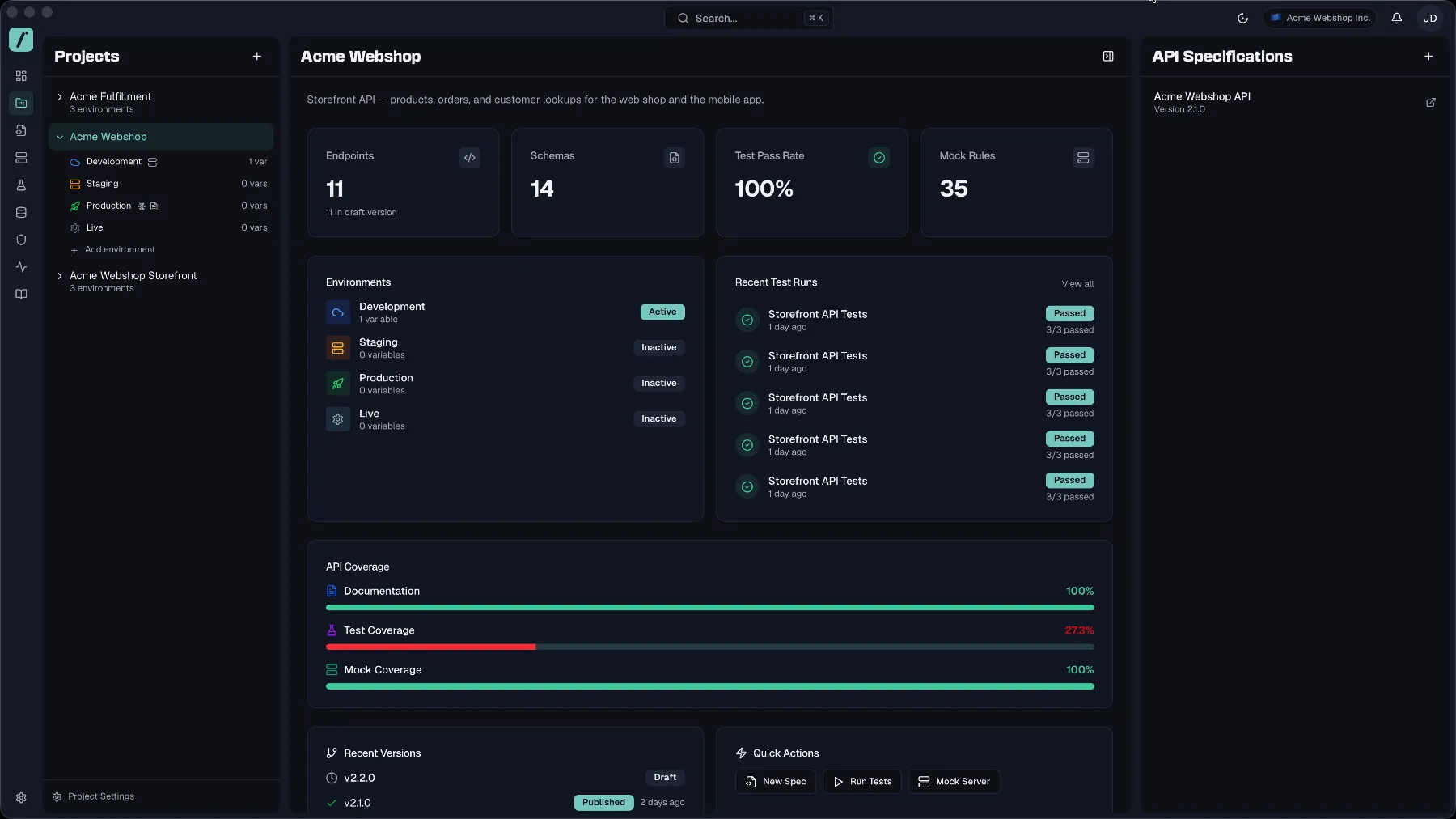The height and width of the screenshot is (819, 1456).
Task: Open the activity pulse sidebar icon
Action: coord(21,267)
